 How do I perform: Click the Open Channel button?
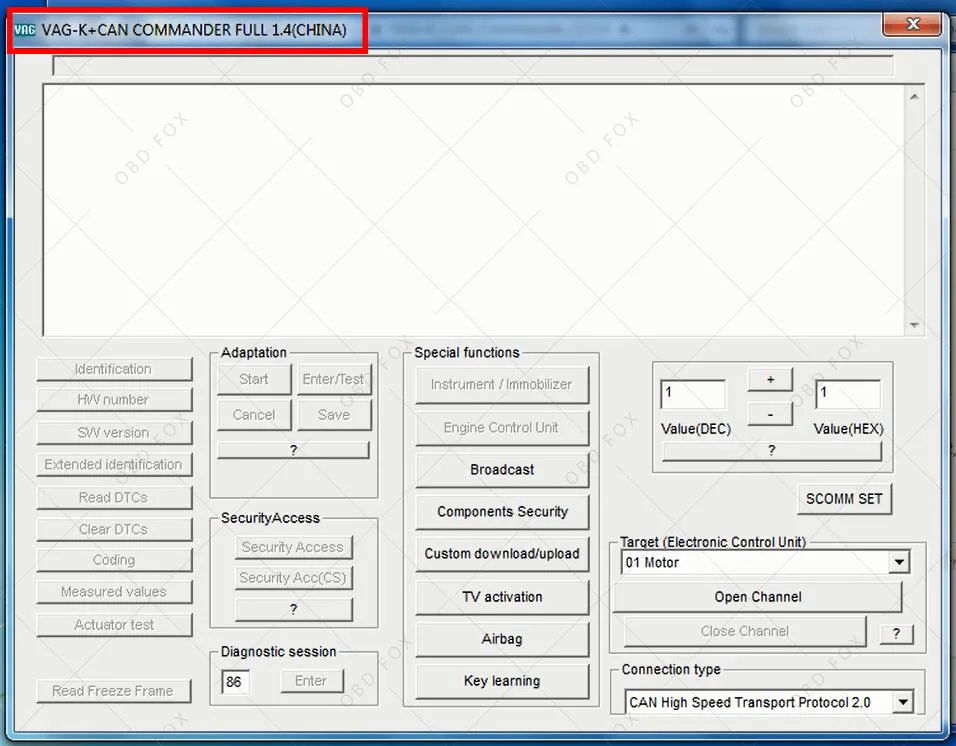757,597
